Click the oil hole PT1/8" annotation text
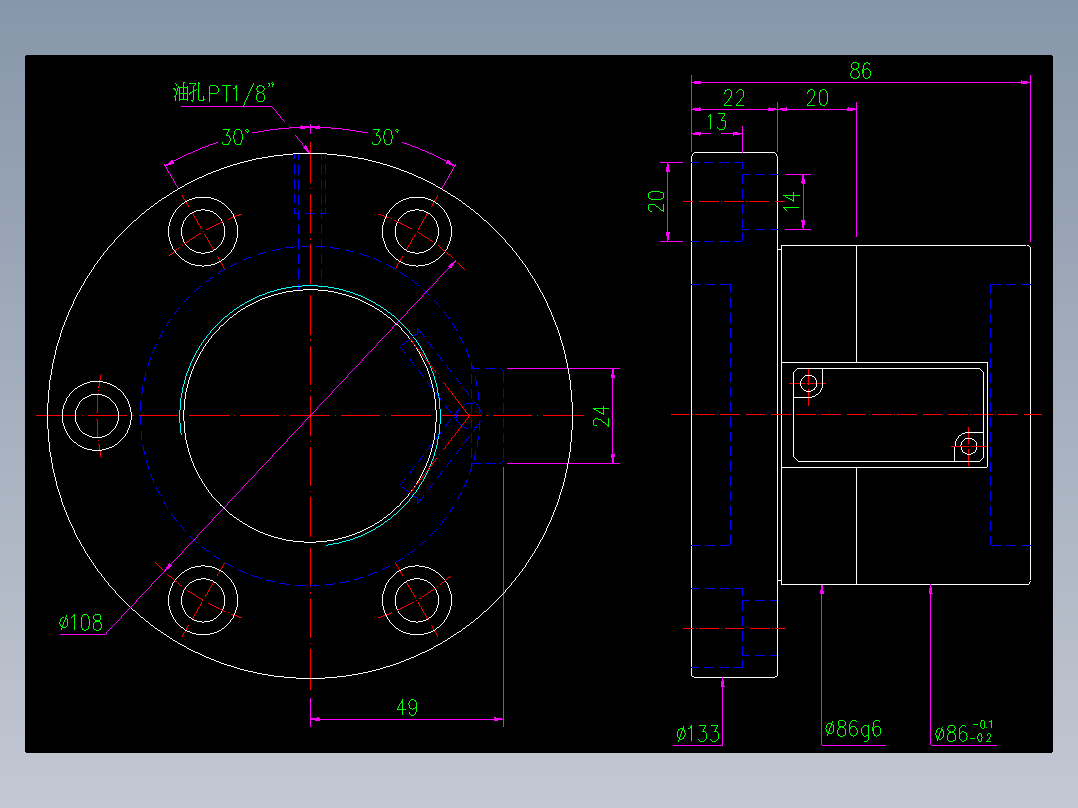This screenshot has height=808, width=1078. (x=224, y=92)
